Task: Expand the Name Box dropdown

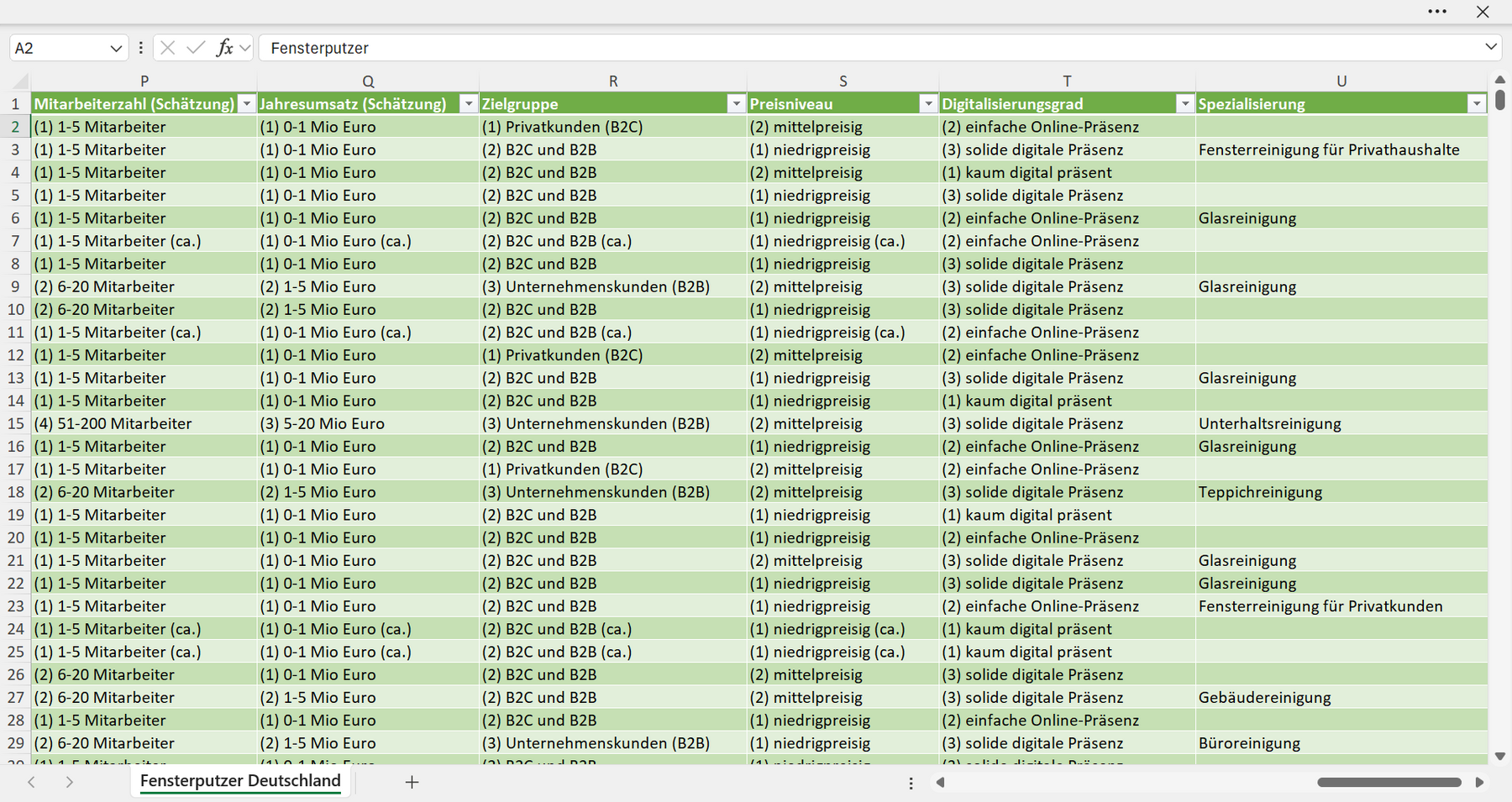Action: pyautogui.click(x=116, y=49)
